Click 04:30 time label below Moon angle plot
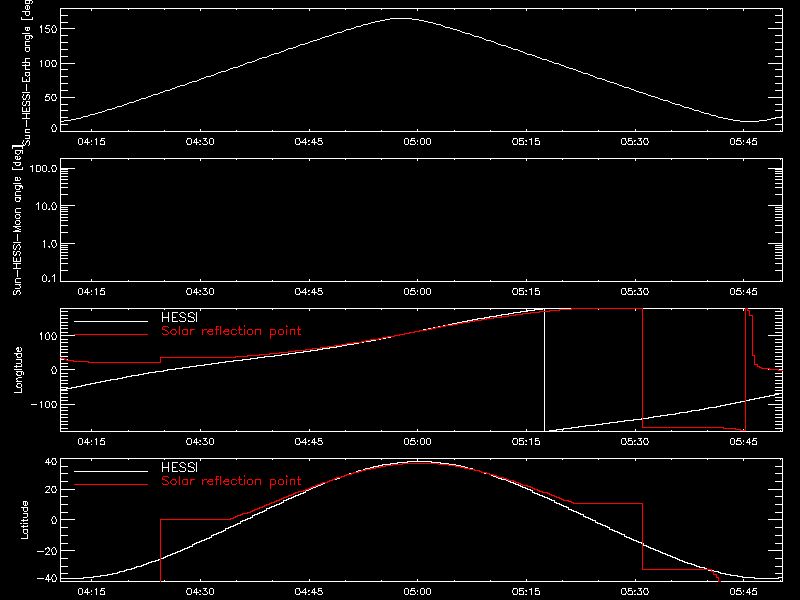This screenshot has height=600, width=800. 200,292
